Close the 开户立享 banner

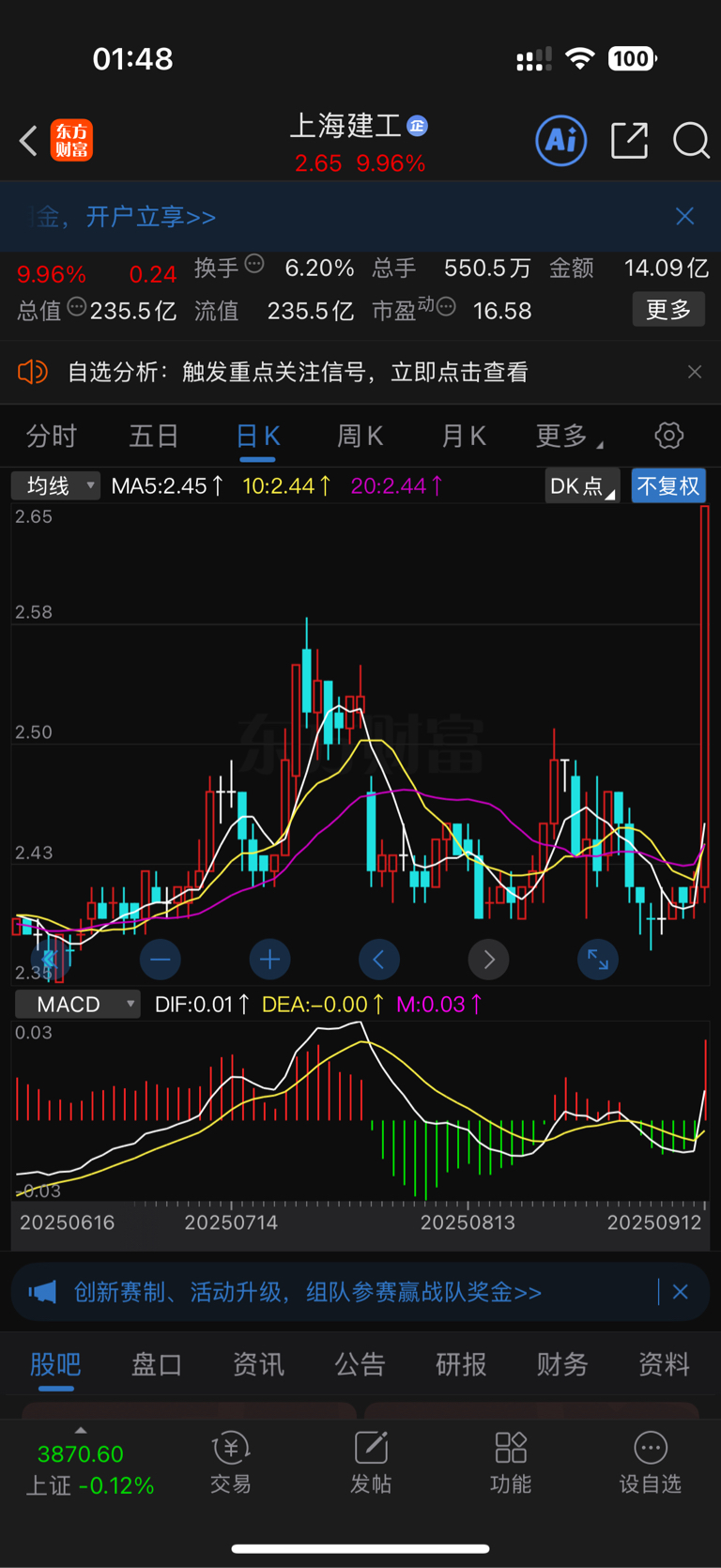[685, 217]
